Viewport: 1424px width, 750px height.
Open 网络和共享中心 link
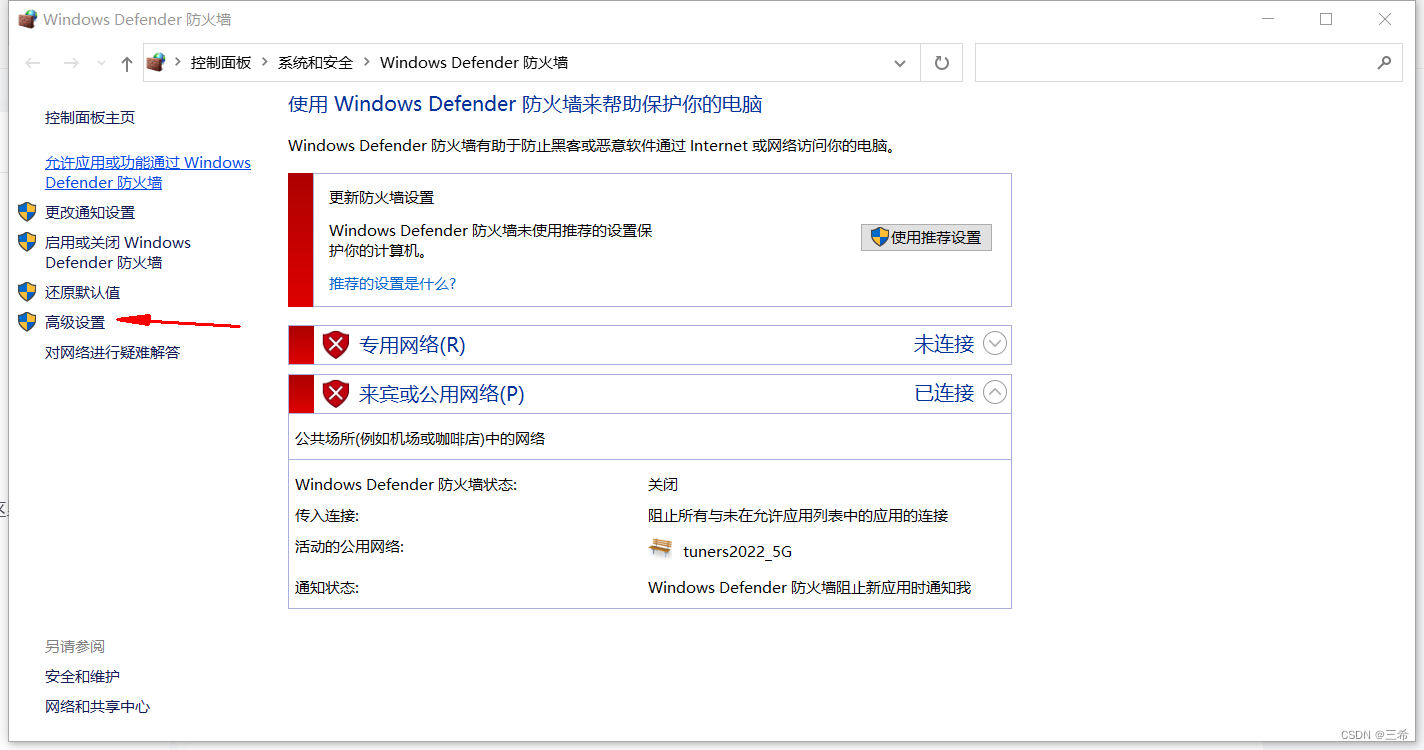tap(97, 707)
